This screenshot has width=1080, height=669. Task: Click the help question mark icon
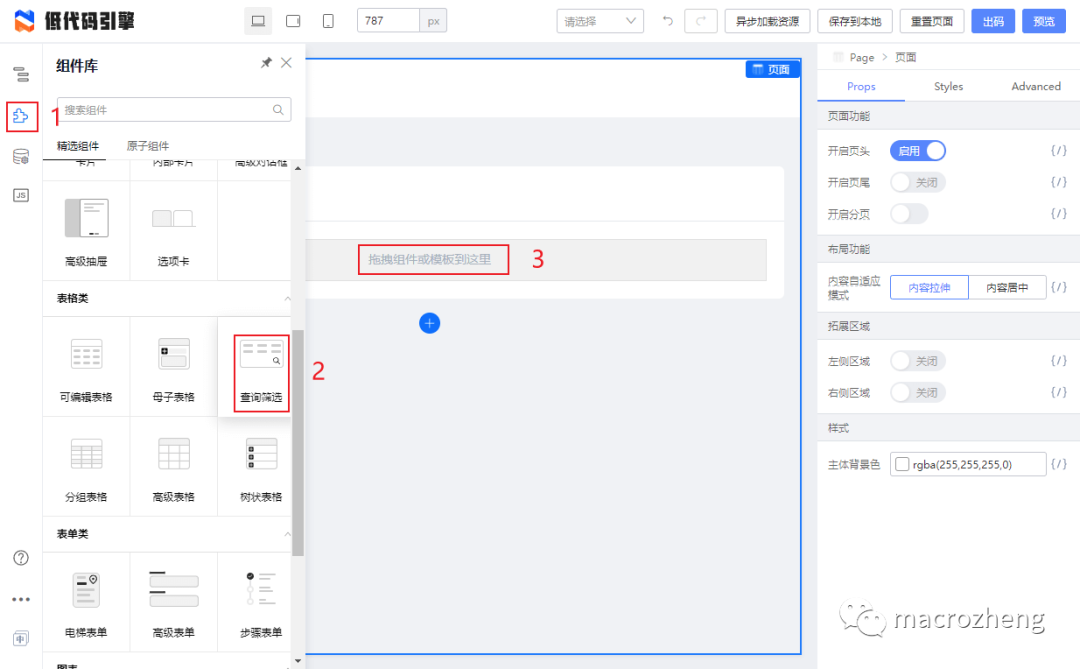pyautogui.click(x=21, y=558)
